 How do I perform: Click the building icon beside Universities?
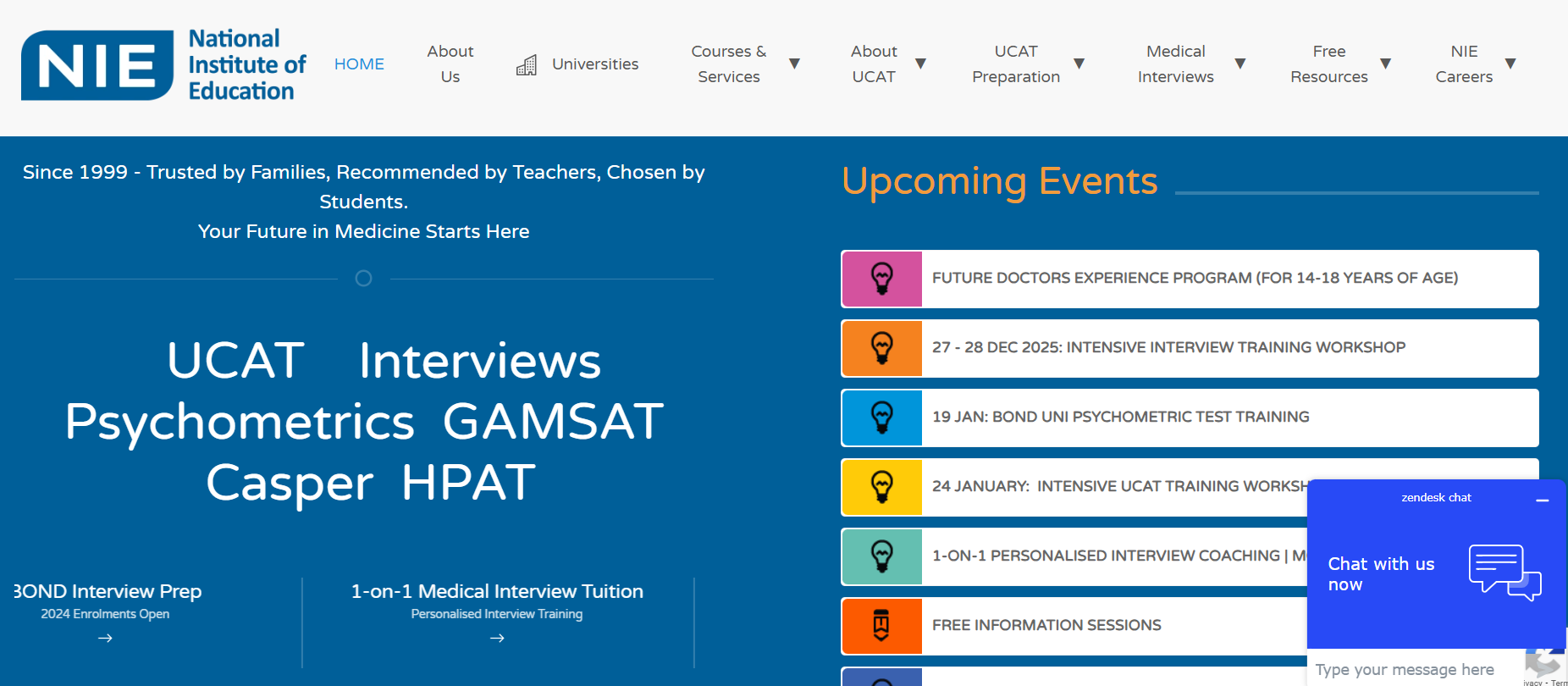[527, 65]
